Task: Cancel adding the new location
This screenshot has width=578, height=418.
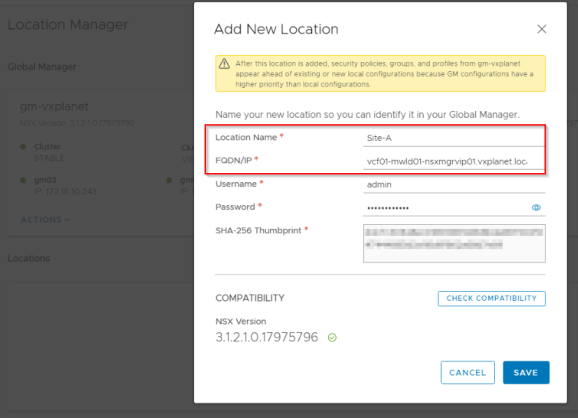Action: tap(467, 372)
